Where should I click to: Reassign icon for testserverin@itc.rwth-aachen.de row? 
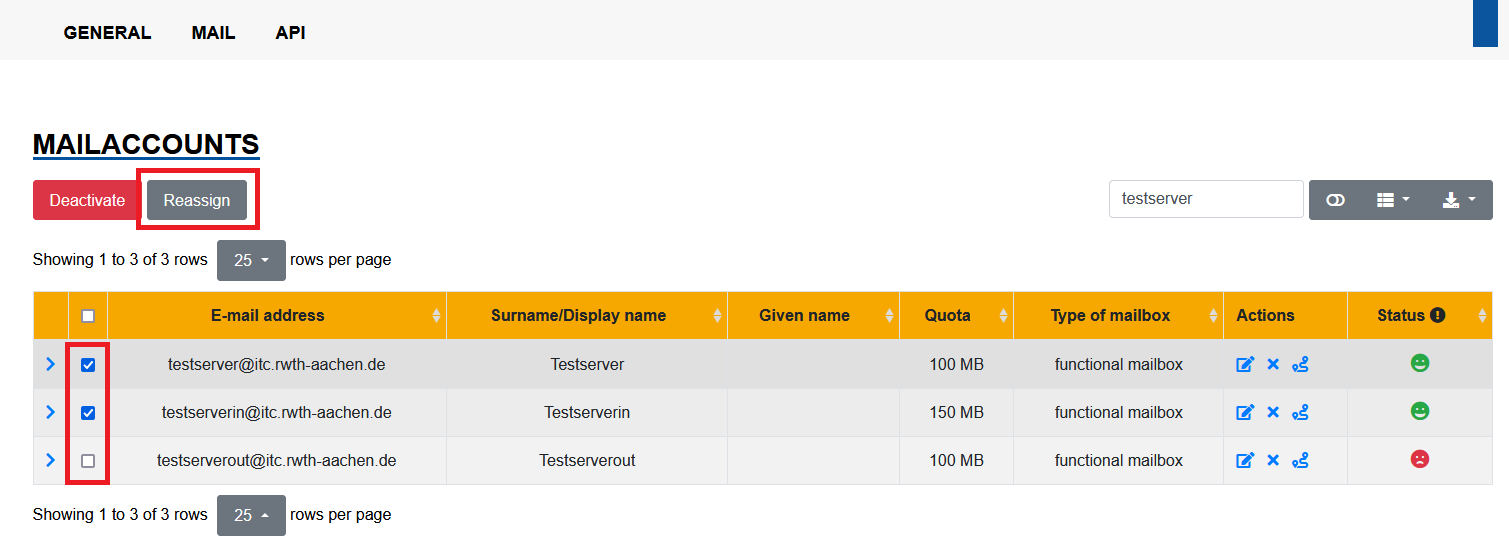point(1300,412)
